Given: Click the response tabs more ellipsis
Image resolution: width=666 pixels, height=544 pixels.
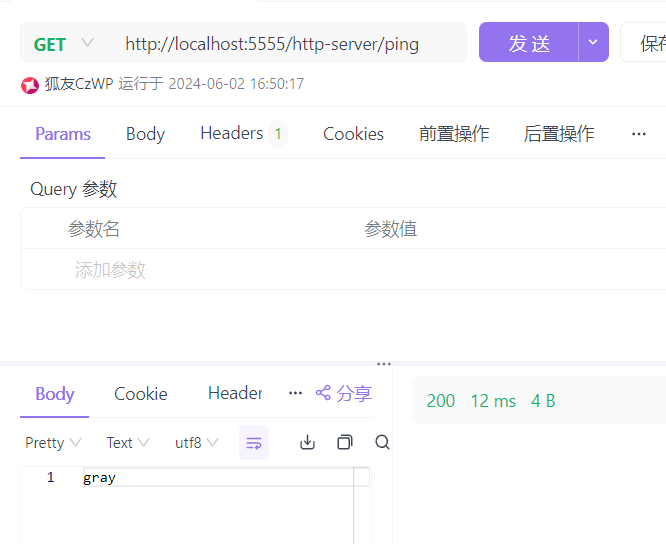Looking at the screenshot, I should 296,393.
